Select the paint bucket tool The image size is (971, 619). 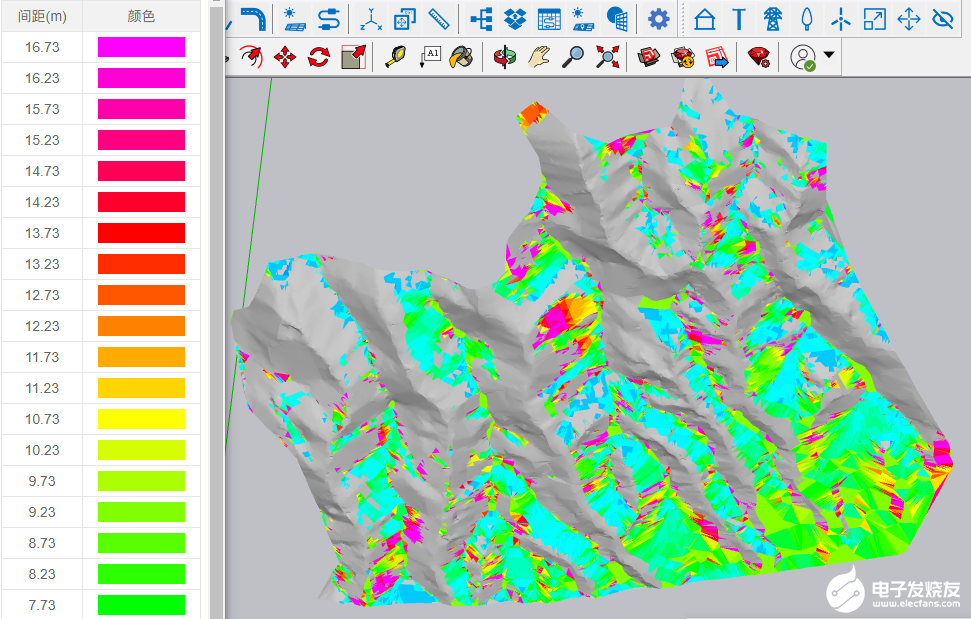(461, 57)
